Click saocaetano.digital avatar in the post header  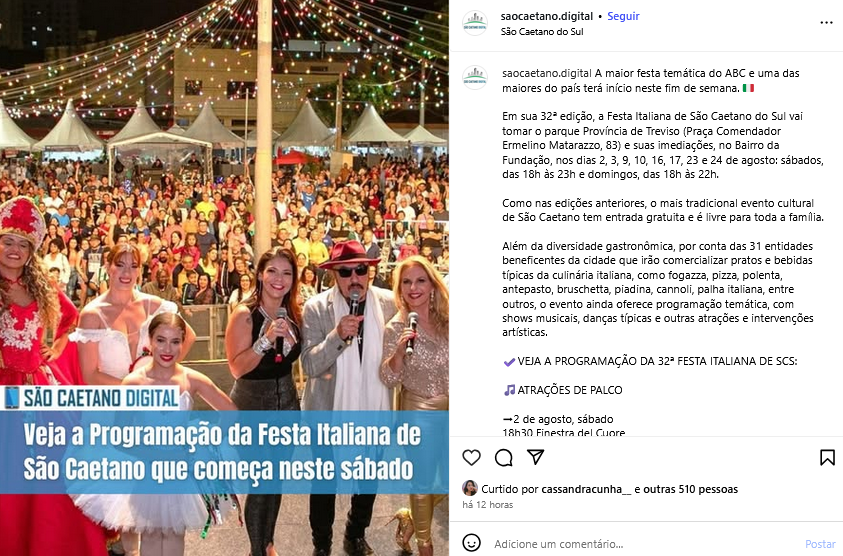[x=475, y=23]
